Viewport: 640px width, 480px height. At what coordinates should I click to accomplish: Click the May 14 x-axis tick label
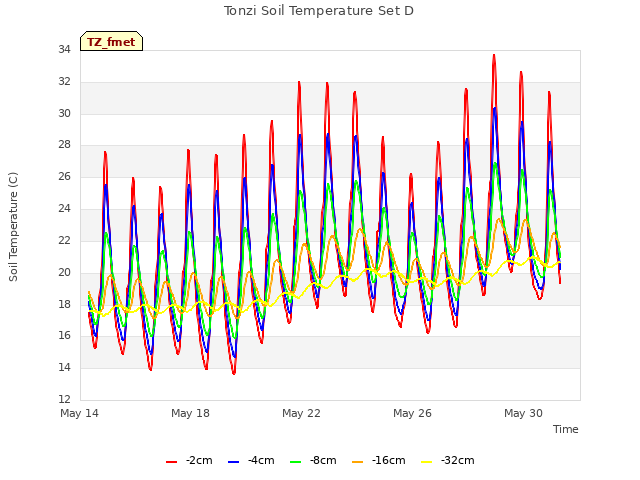tap(80, 413)
